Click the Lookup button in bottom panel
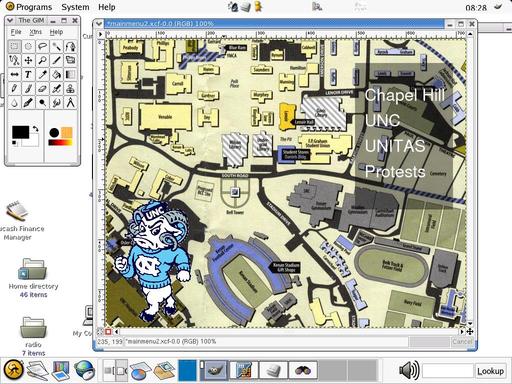Screen dimensions: 512x384 (x=490, y=371)
